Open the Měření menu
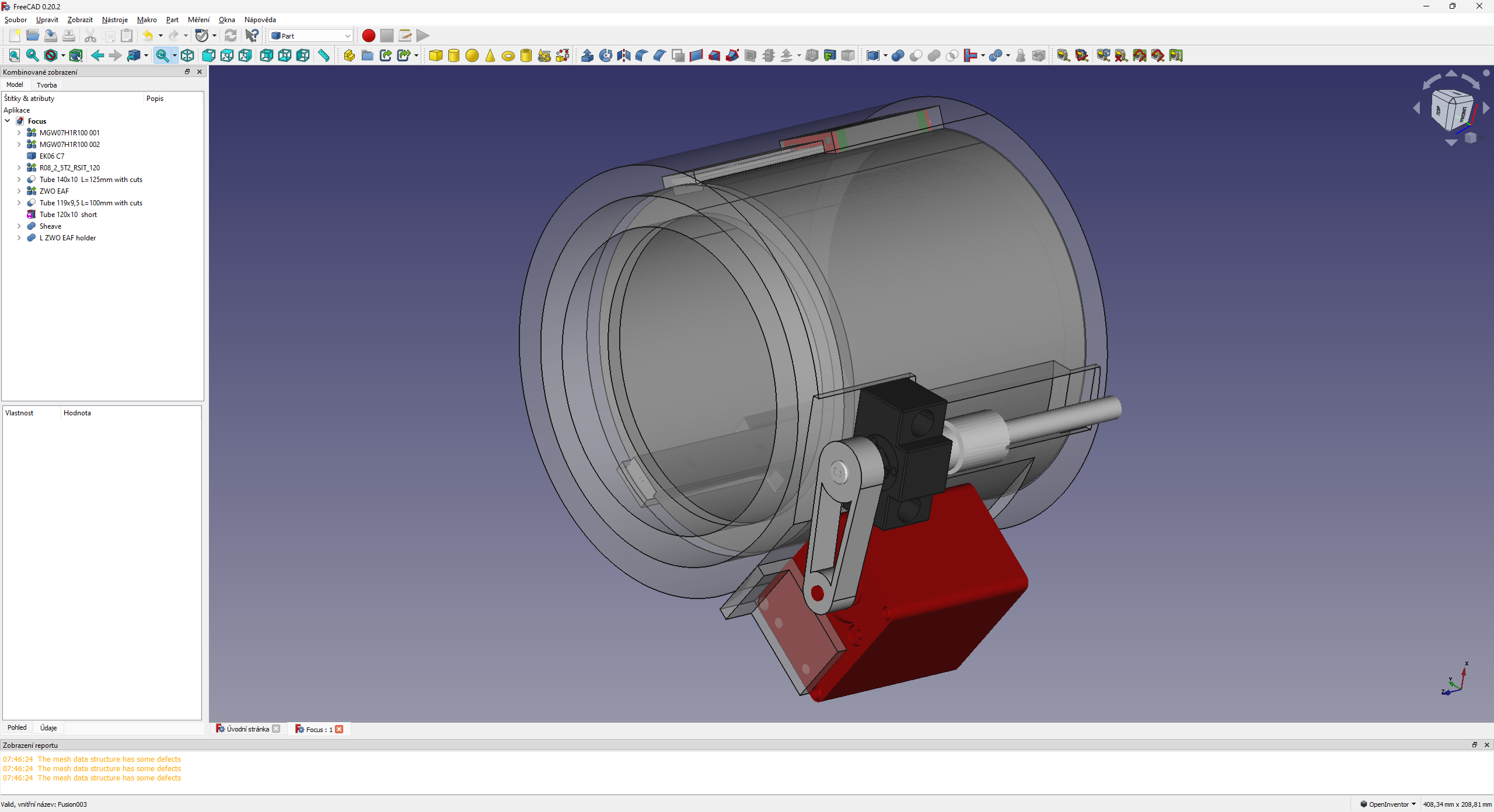 (198, 20)
